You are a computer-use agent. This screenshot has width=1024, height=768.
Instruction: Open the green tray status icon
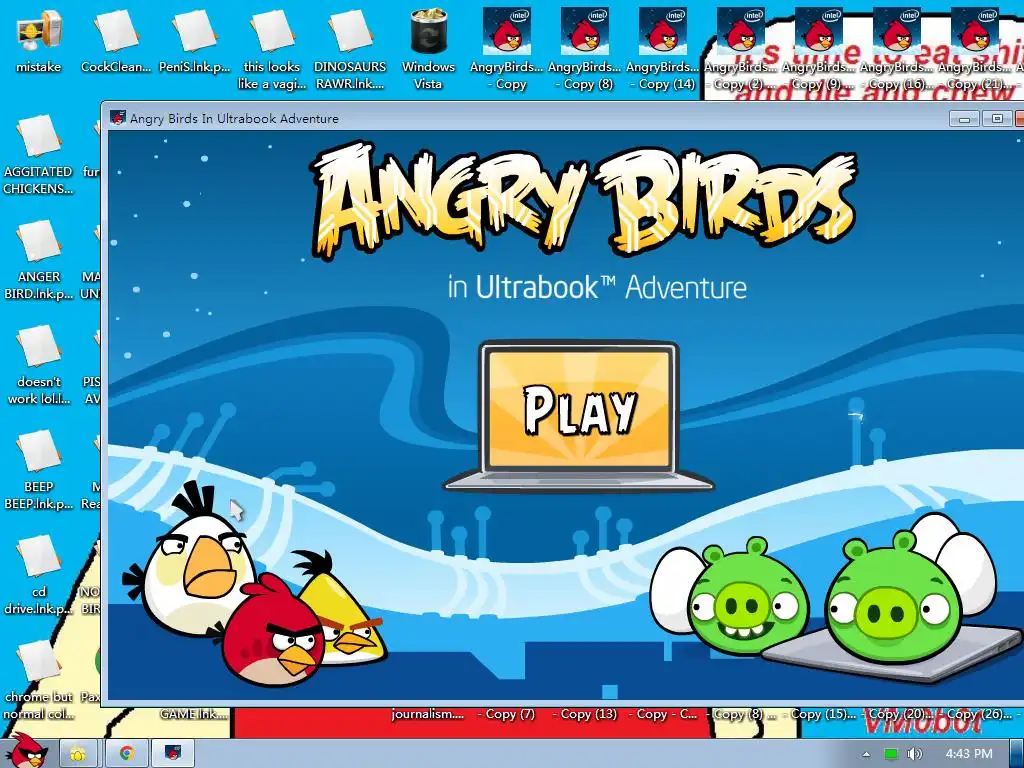pos(891,754)
